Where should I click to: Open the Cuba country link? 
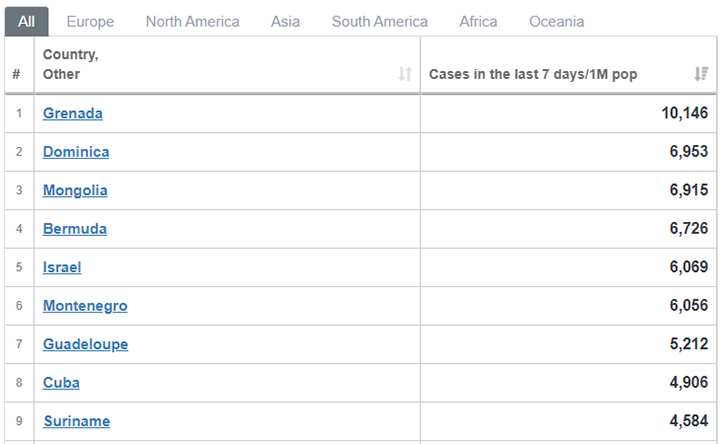pos(61,383)
